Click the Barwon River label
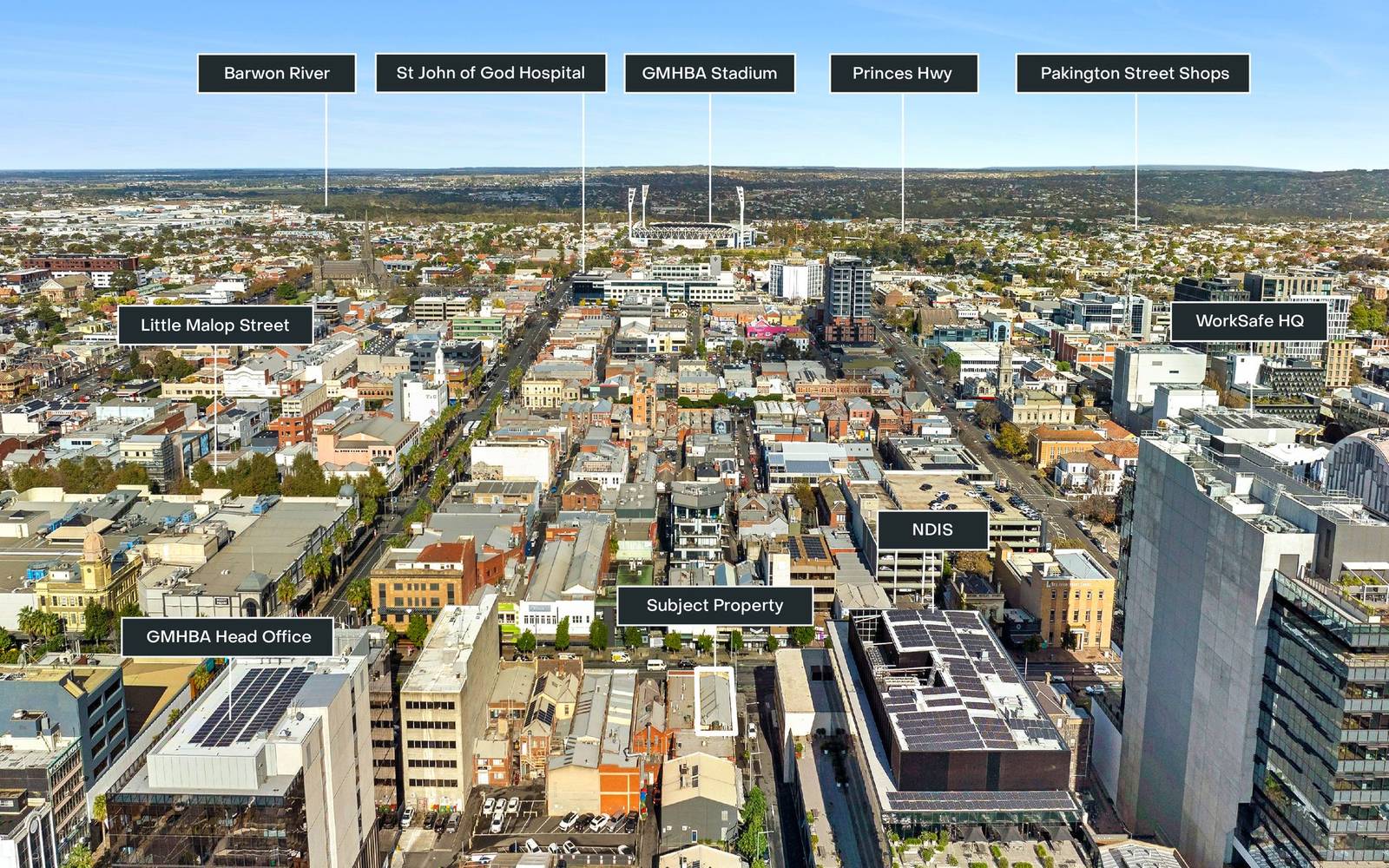The width and height of the screenshot is (1389, 868). point(277,73)
